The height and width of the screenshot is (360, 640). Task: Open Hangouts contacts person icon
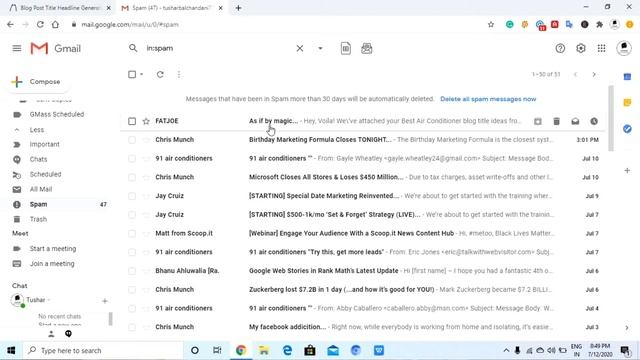[51, 334]
